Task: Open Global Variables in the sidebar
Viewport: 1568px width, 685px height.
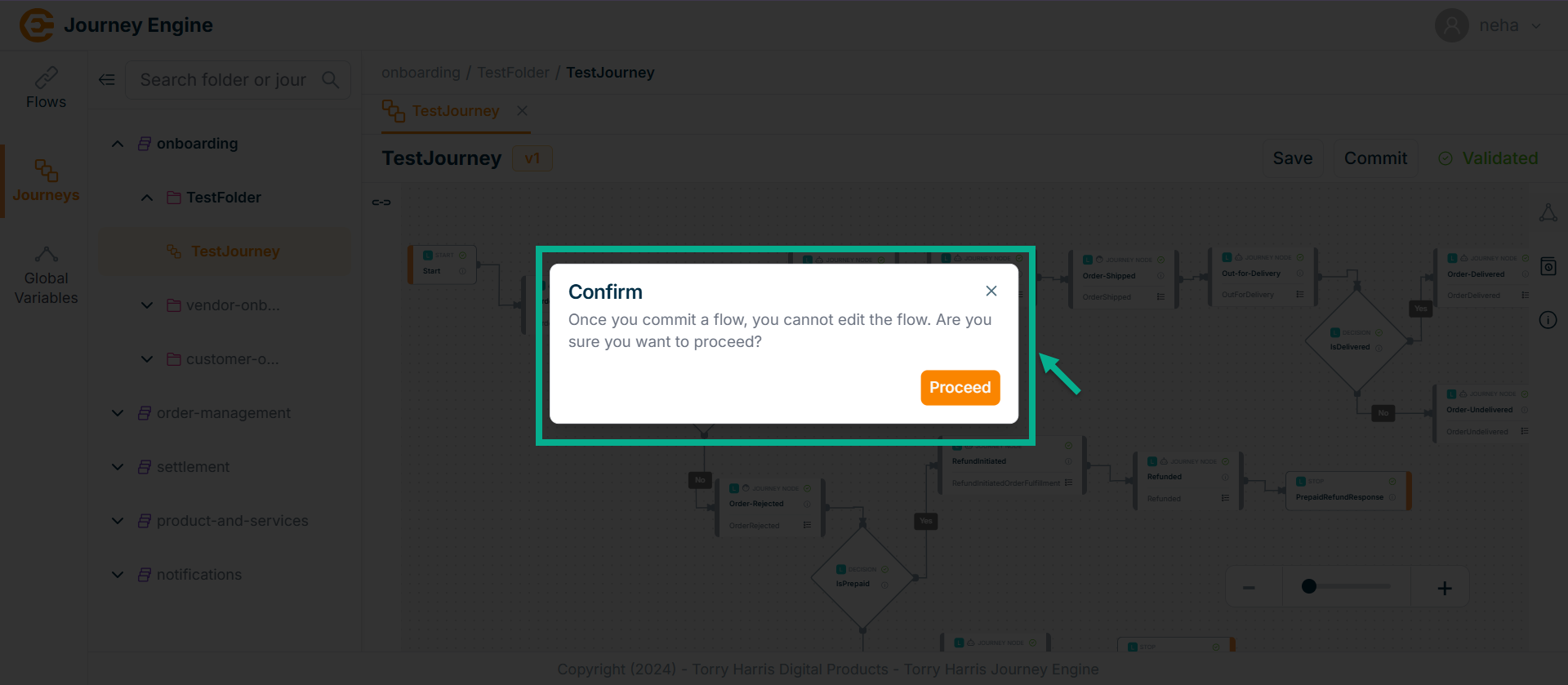Action: coord(46,276)
